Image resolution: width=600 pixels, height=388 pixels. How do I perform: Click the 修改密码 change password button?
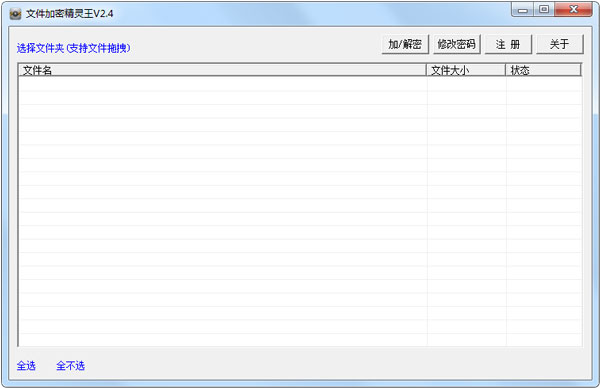[x=457, y=44]
